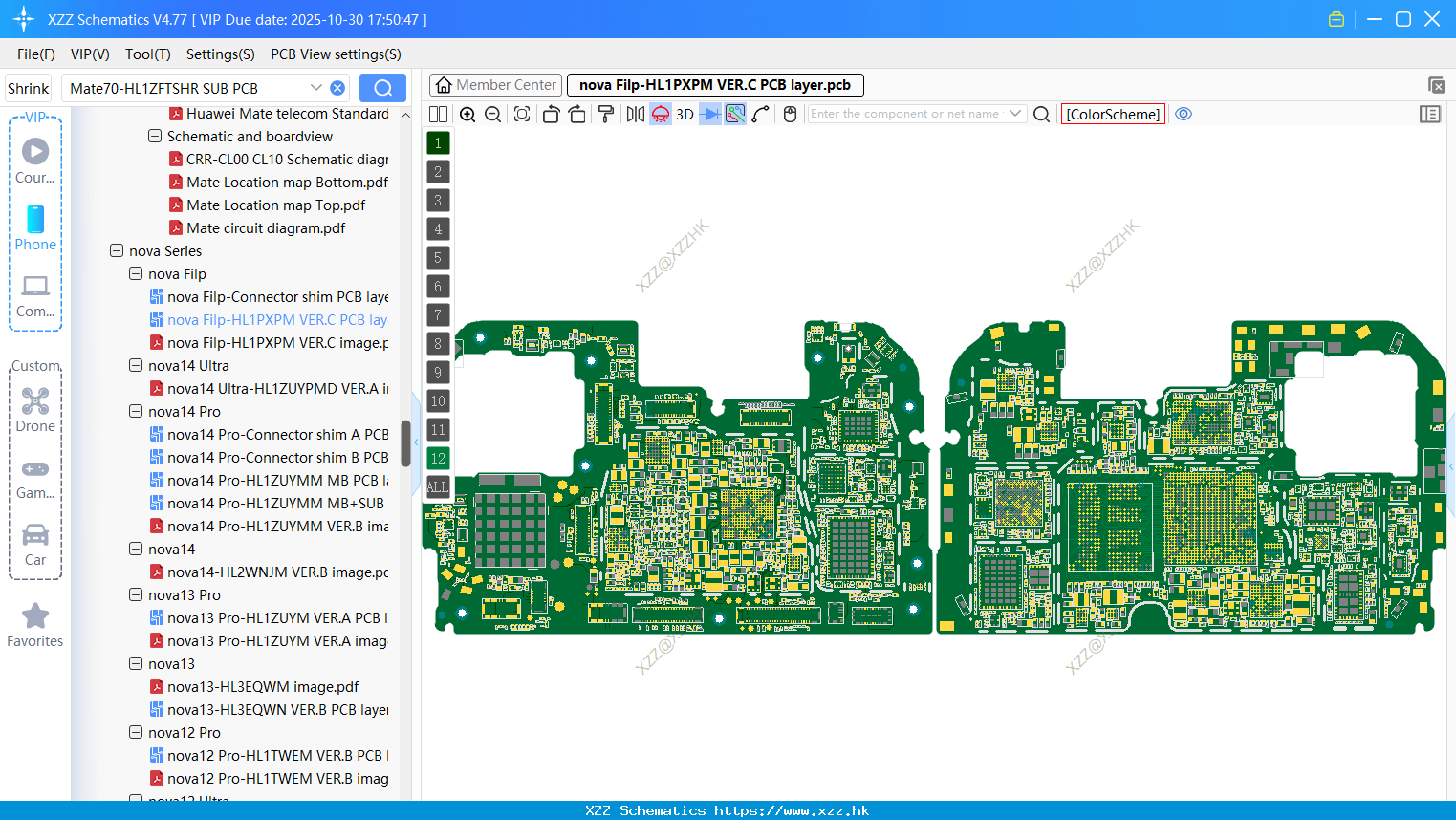
Task: Rotate board counterclockwise icon
Action: click(x=551, y=114)
